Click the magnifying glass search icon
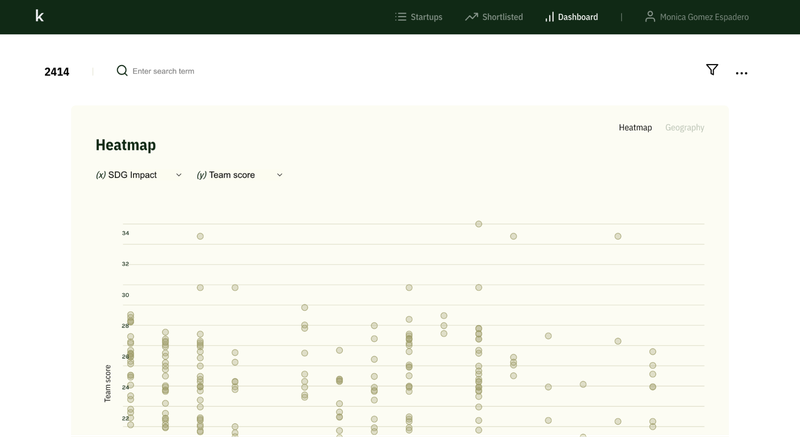Screen dimensions: 800x437 click(122, 71)
